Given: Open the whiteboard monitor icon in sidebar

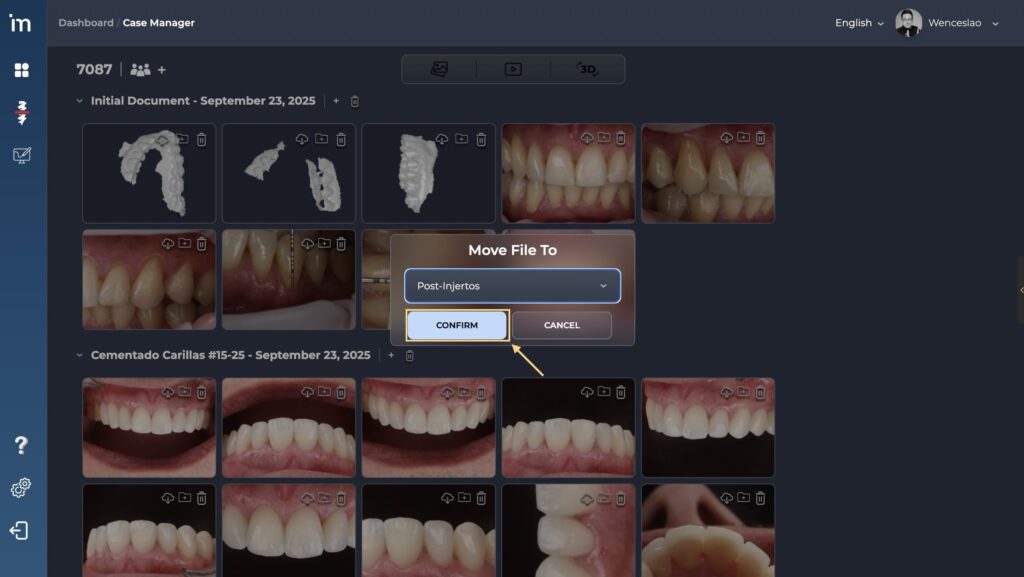Looking at the screenshot, I should coord(21,155).
